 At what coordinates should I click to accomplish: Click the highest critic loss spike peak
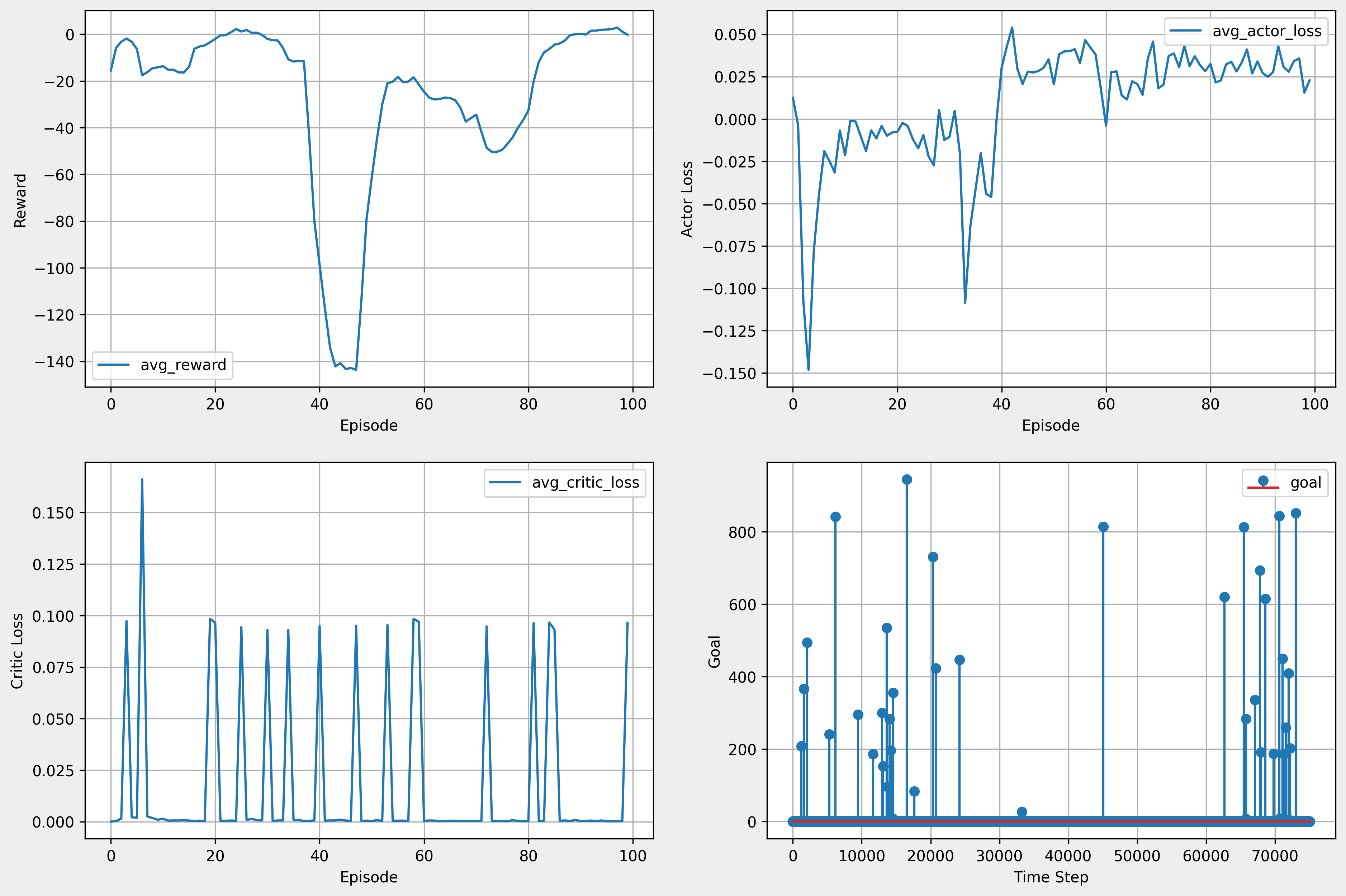tap(142, 480)
